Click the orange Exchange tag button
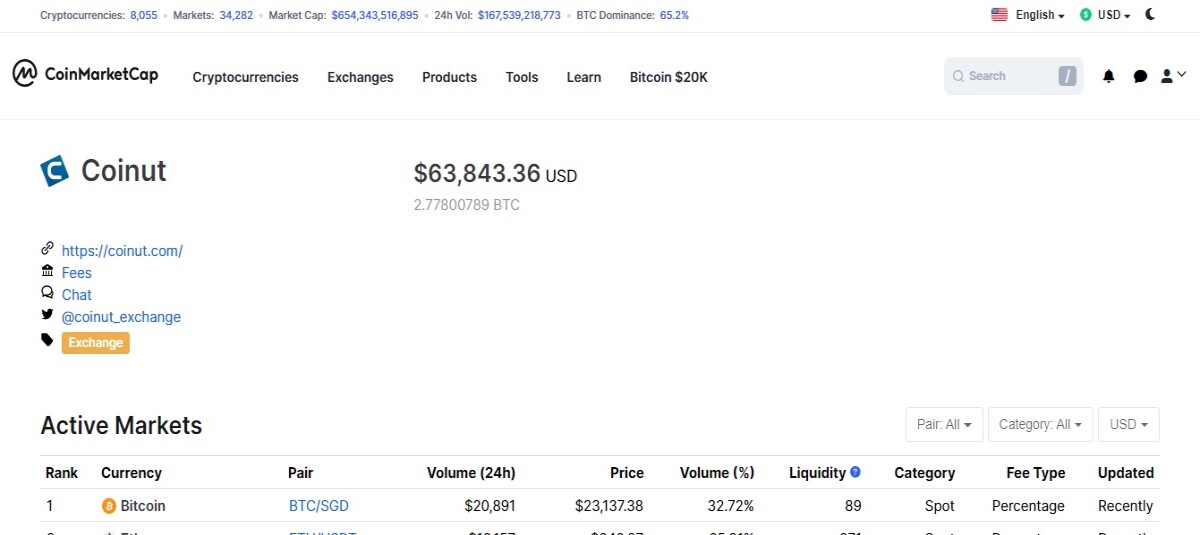 tap(95, 343)
